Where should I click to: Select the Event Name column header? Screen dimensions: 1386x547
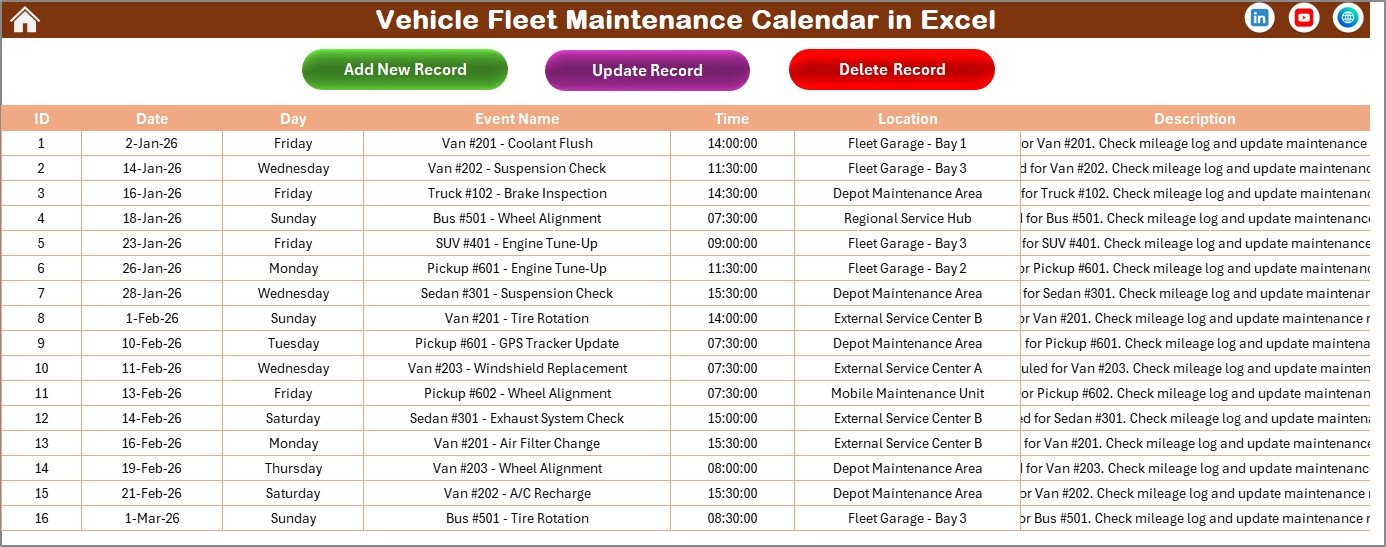pos(516,118)
